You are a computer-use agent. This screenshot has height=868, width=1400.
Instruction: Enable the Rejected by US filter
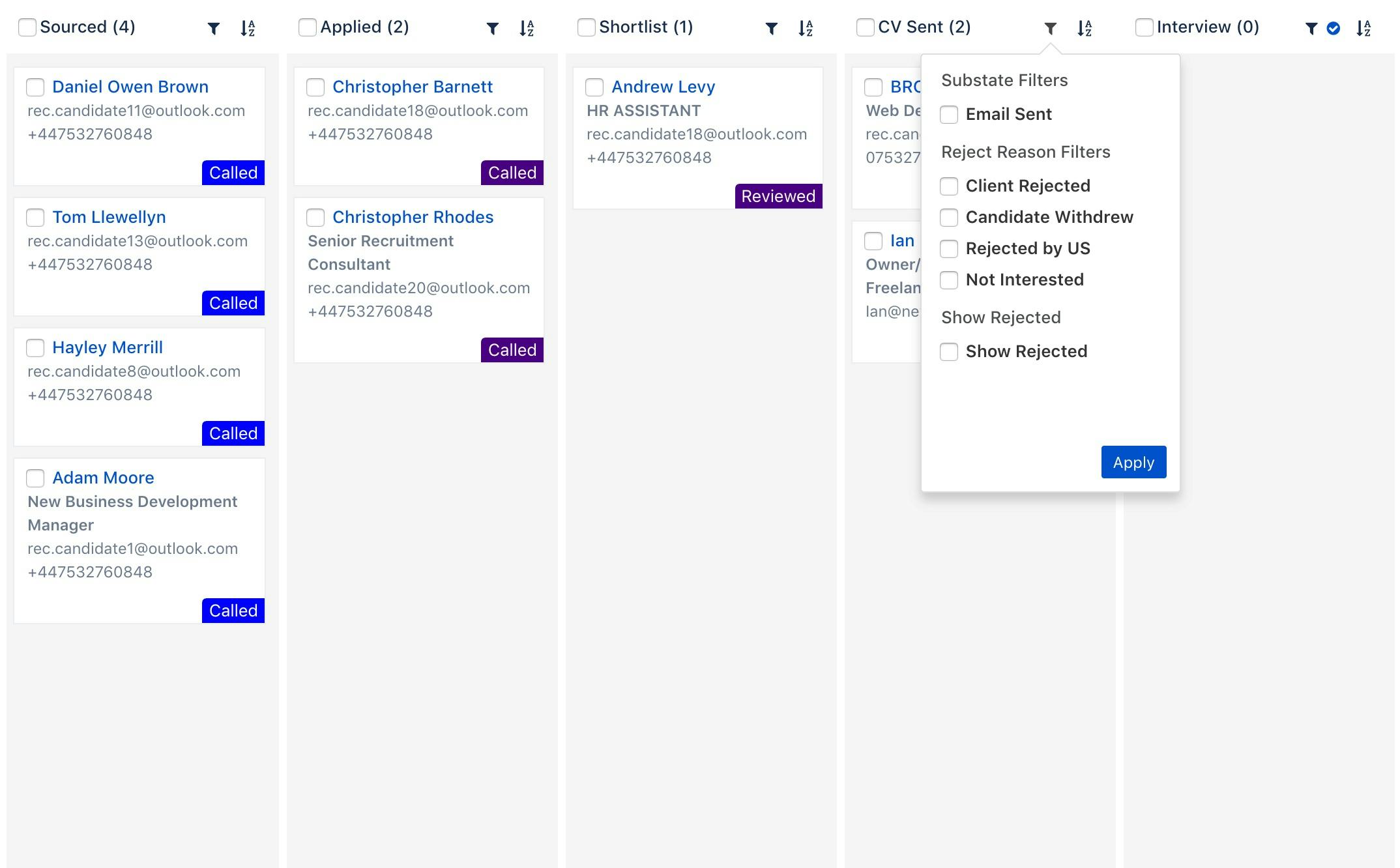pos(948,248)
